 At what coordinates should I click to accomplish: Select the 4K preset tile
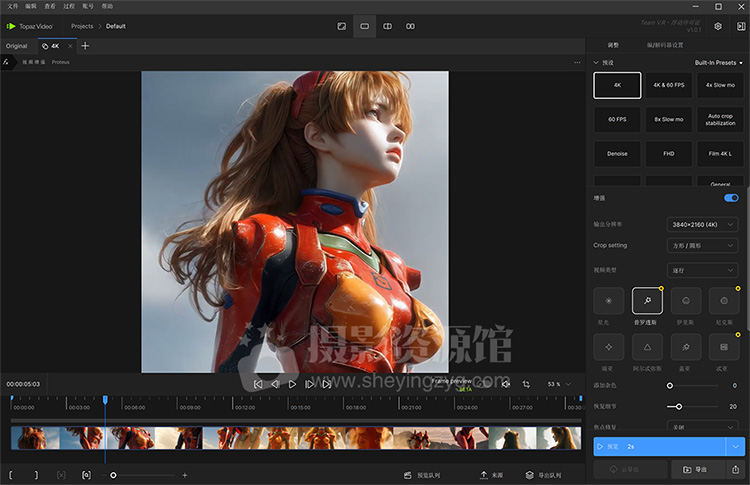(617, 85)
